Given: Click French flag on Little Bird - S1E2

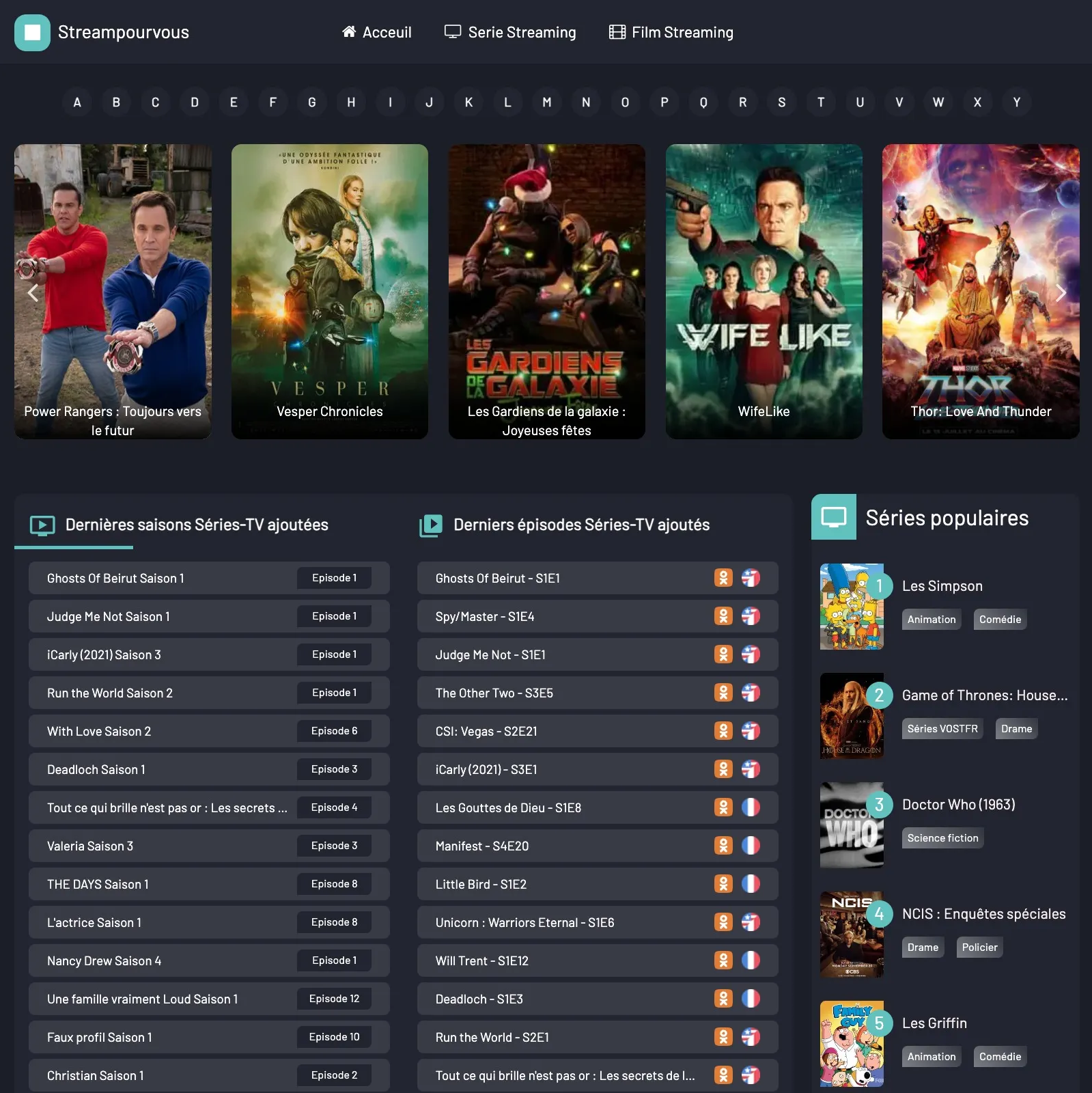Looking at the screenshot, I should 751,884.
